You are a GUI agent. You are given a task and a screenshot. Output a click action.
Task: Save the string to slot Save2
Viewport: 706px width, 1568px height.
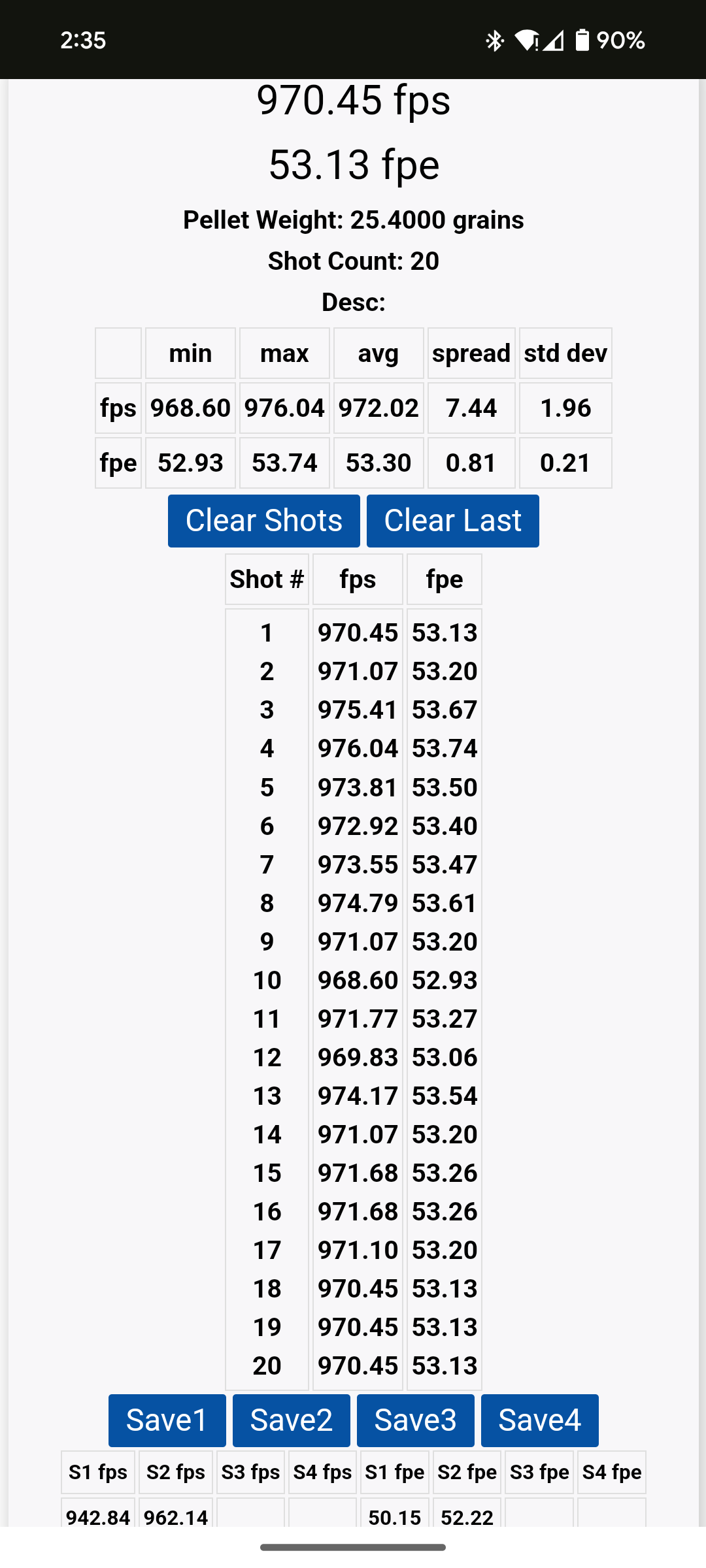(x=292, y=1420)
